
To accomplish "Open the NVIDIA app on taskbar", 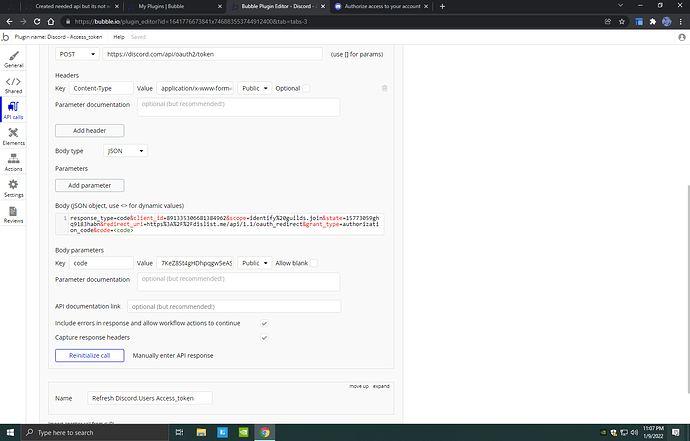I will point(243,432).
